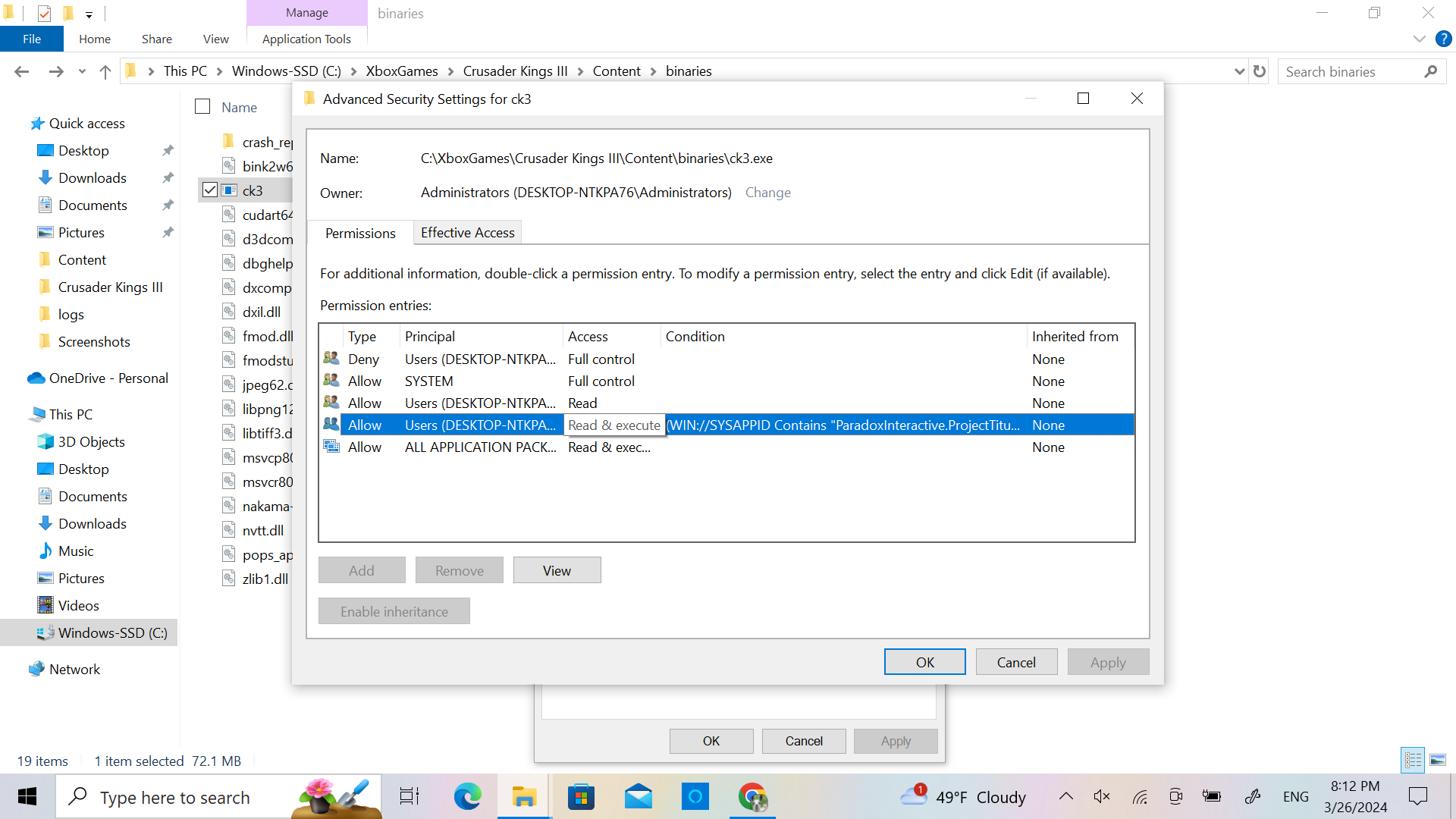Toggle the select-all checkbox beside the Name column

[x=202, y=106]
